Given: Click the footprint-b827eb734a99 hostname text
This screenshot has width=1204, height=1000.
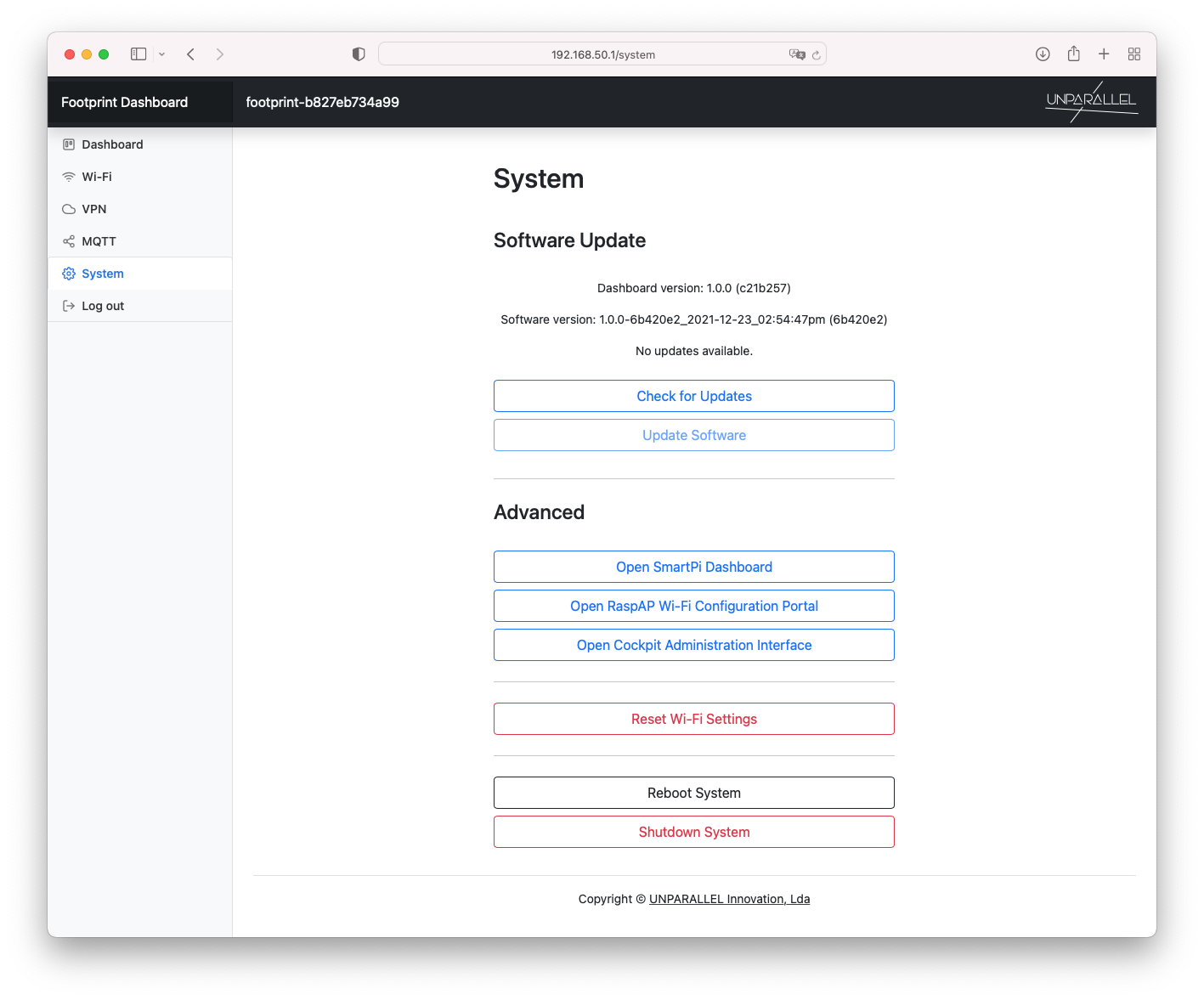Looking at the screenshot, I should tap(323, 102).
